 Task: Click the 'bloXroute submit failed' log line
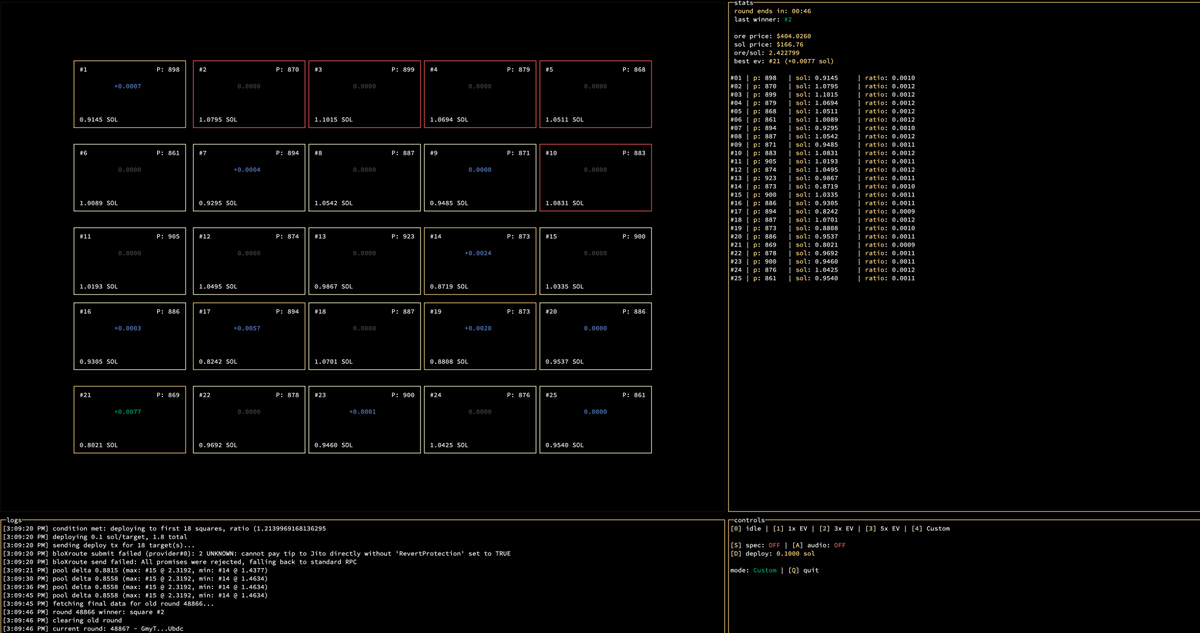(257, 553)
